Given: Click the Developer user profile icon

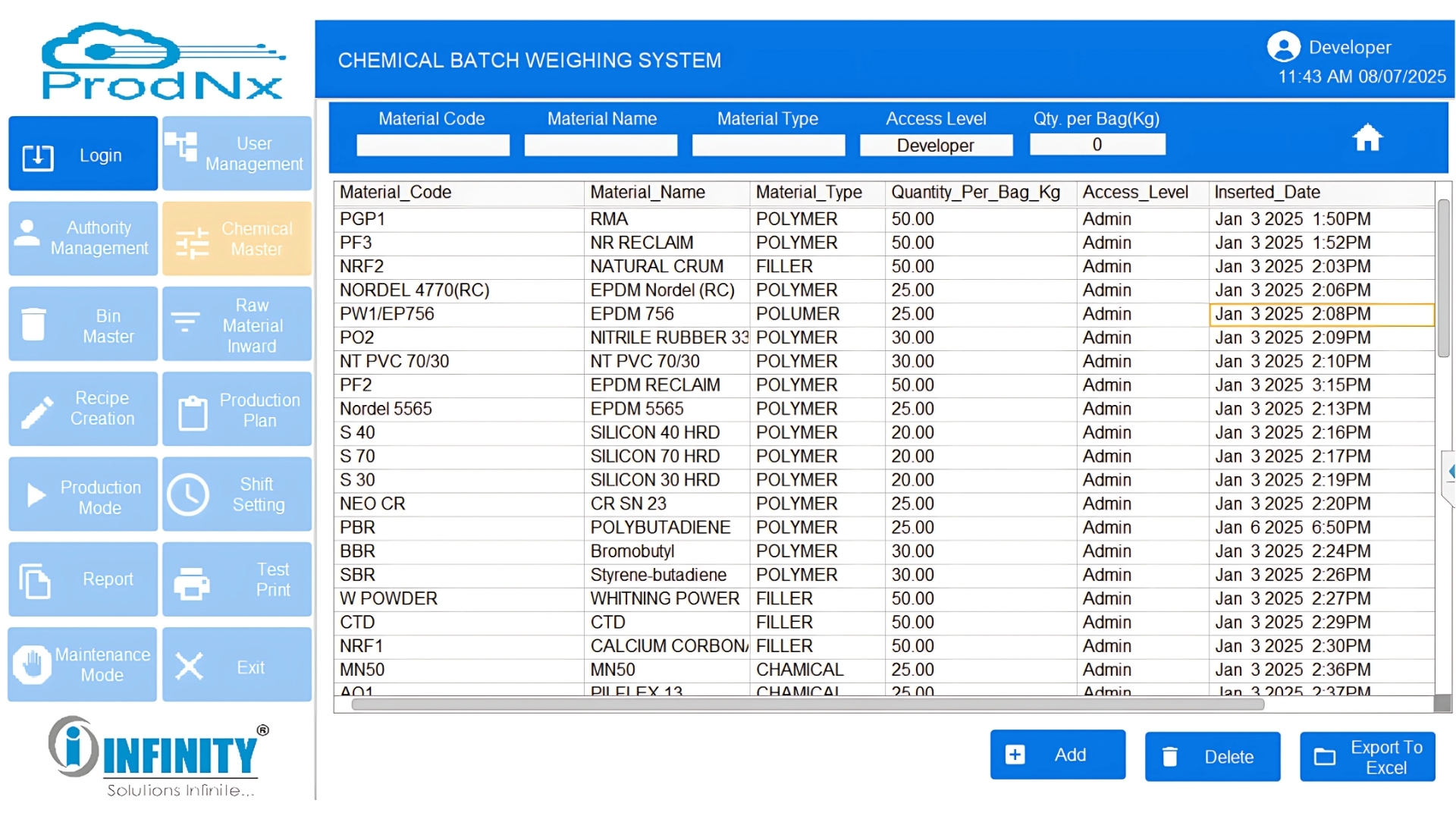Looking at the screenshot, I should 1283,47.
